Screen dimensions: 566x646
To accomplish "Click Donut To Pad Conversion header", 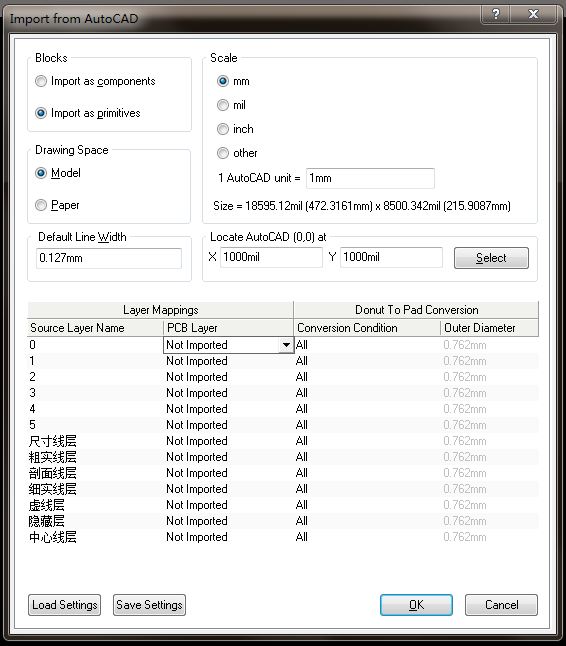I will tap(416, 310).
